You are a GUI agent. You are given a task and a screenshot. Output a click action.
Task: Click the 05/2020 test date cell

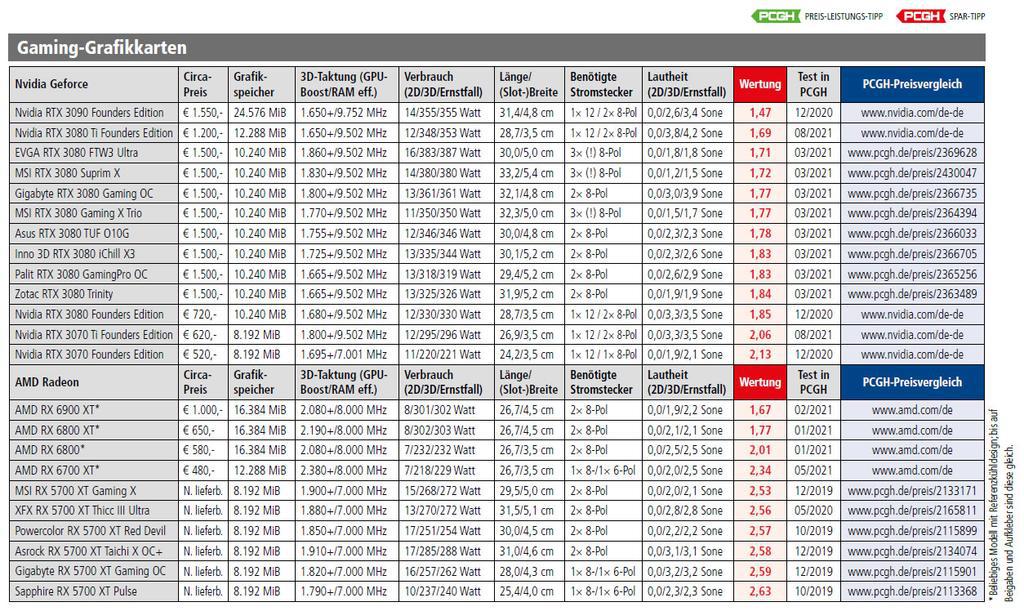(814, 510)
